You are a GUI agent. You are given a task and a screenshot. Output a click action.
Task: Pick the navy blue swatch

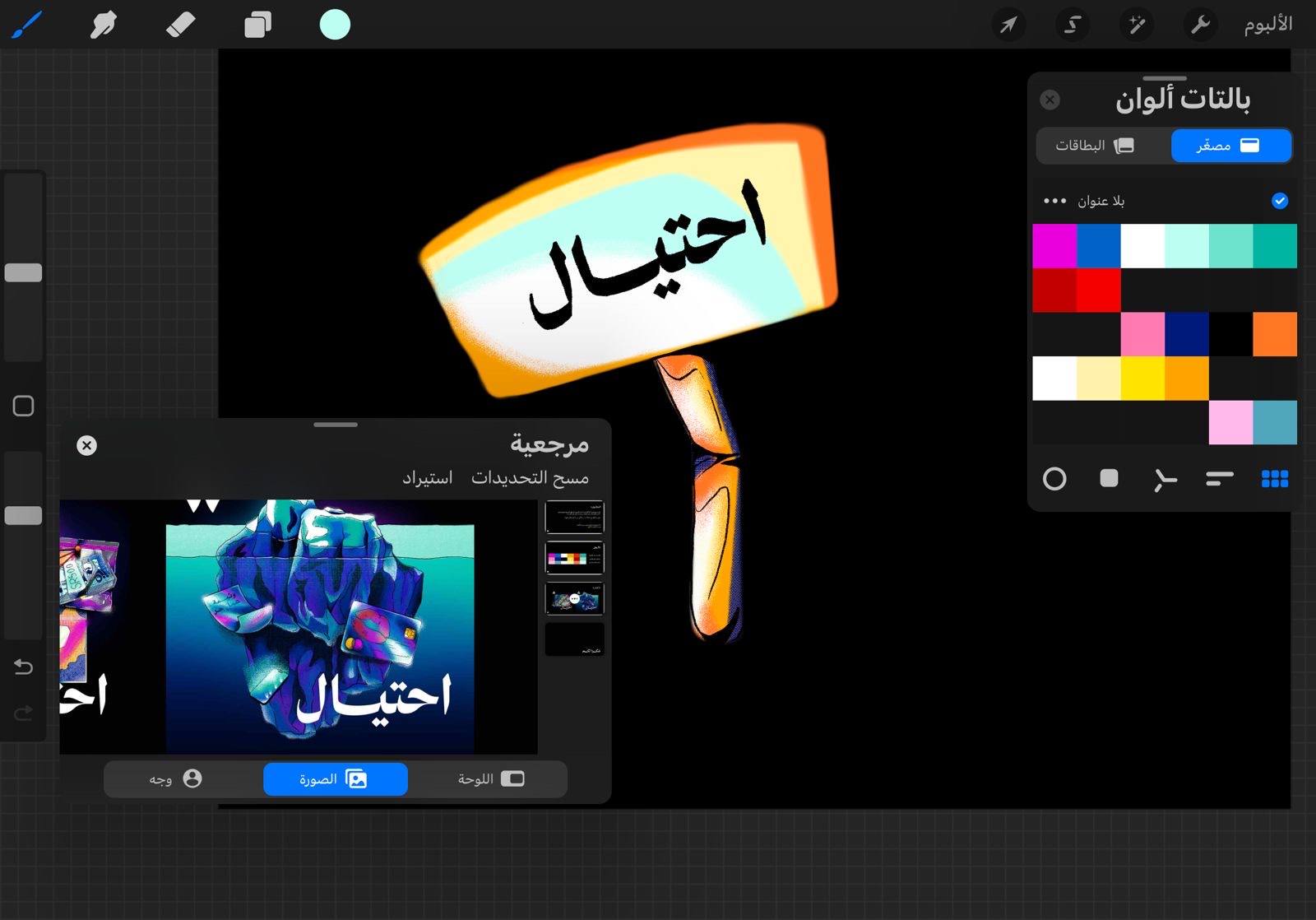coord(1187,334)
